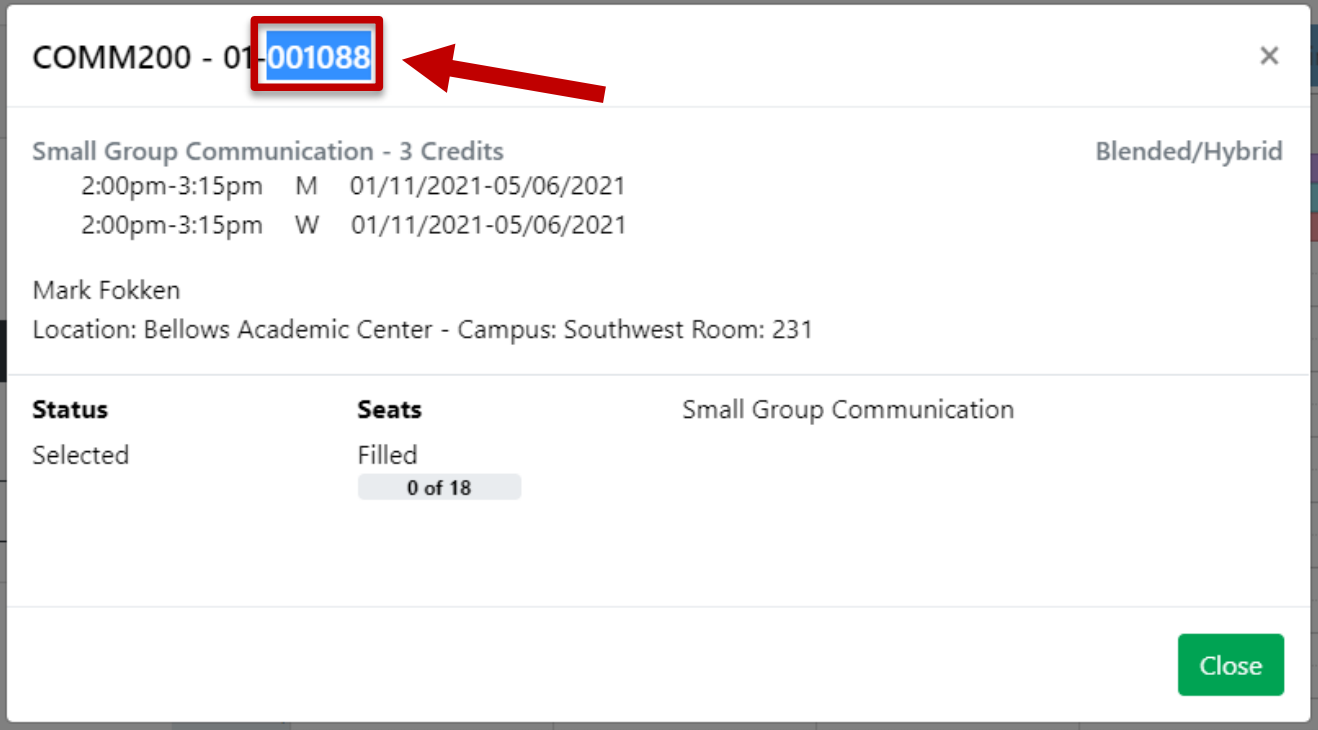Click instructor name Mark Fokken

107,291
